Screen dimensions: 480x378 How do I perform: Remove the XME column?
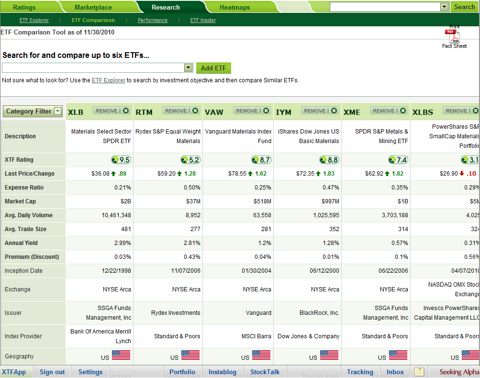click(x=389, y=111)
